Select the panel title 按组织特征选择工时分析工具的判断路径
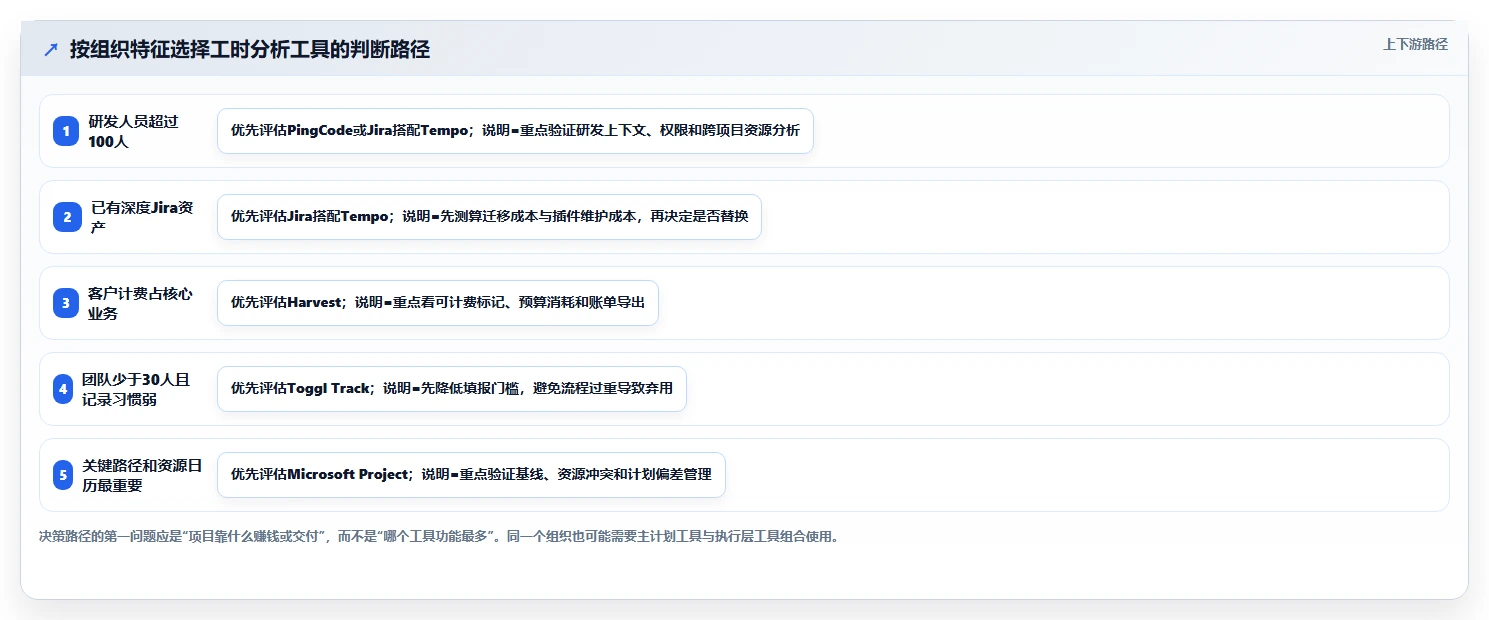 point(250,49)
